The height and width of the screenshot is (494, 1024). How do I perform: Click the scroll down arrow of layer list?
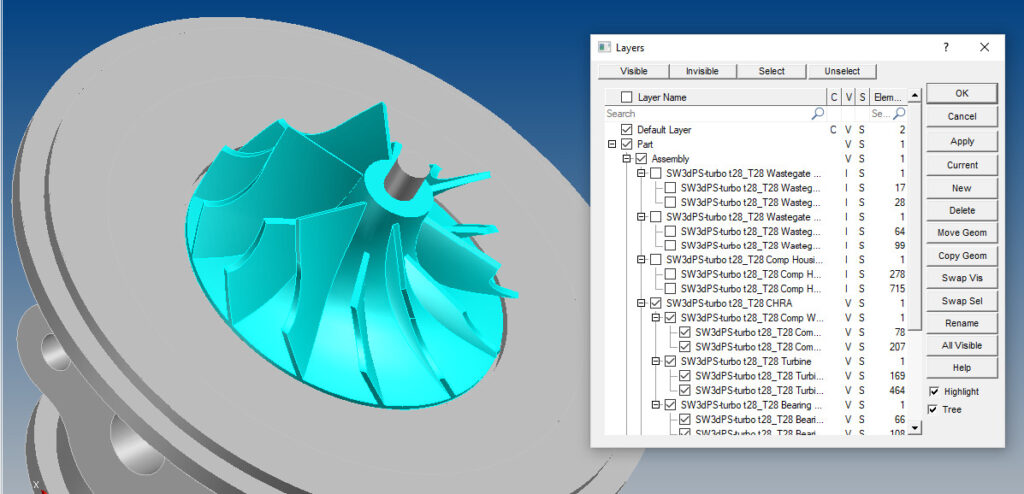915,426
